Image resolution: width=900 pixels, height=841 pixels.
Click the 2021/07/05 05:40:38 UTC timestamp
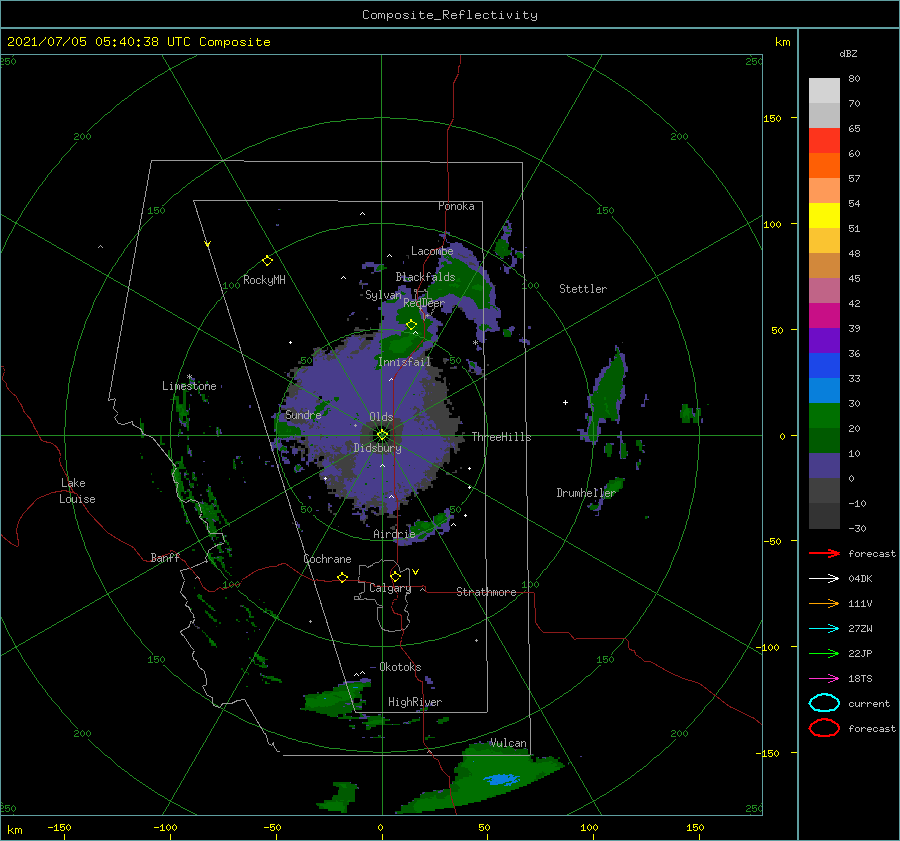pos(99,42)
